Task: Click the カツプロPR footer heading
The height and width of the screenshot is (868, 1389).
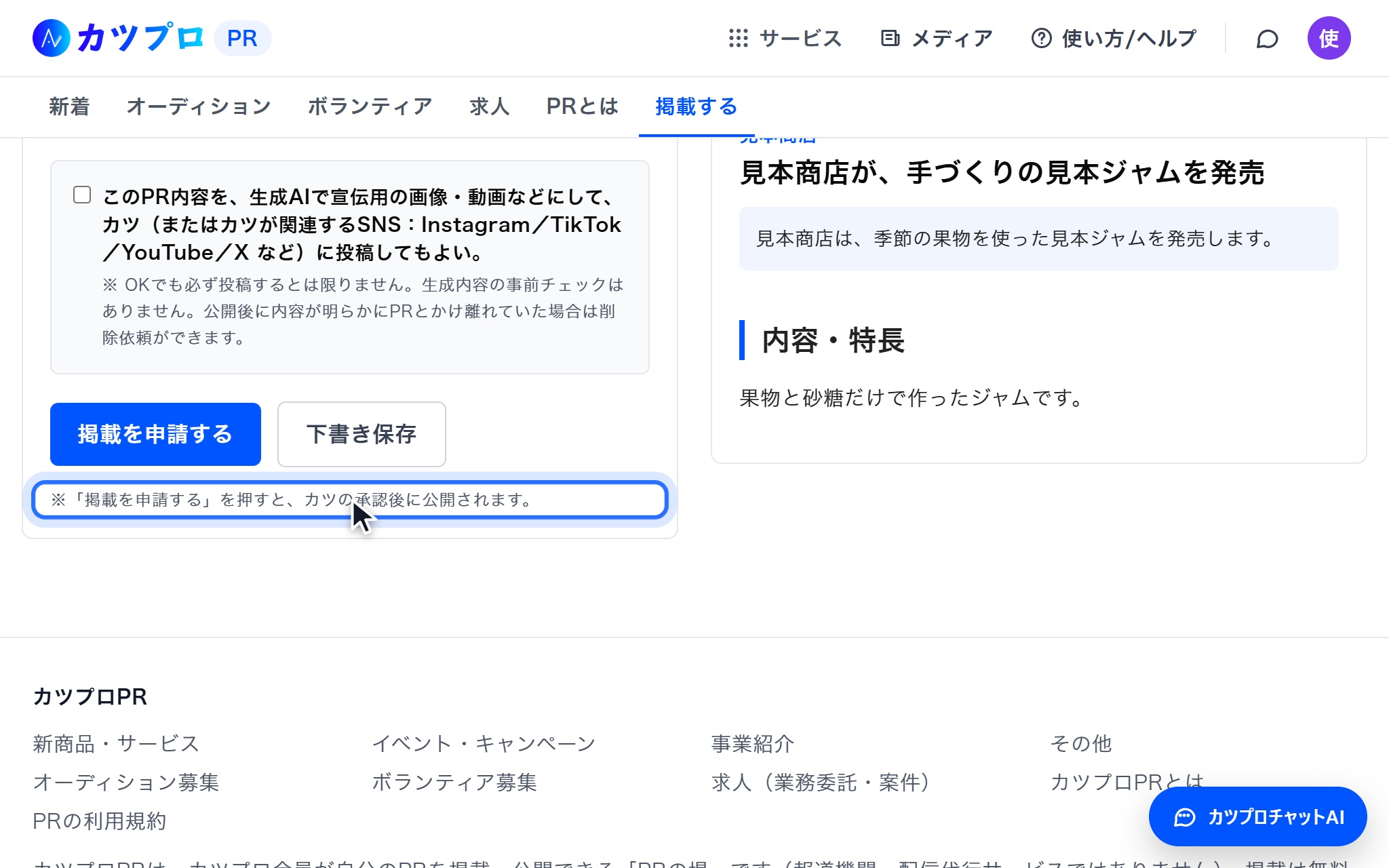Action: click(x=90, y=697)
